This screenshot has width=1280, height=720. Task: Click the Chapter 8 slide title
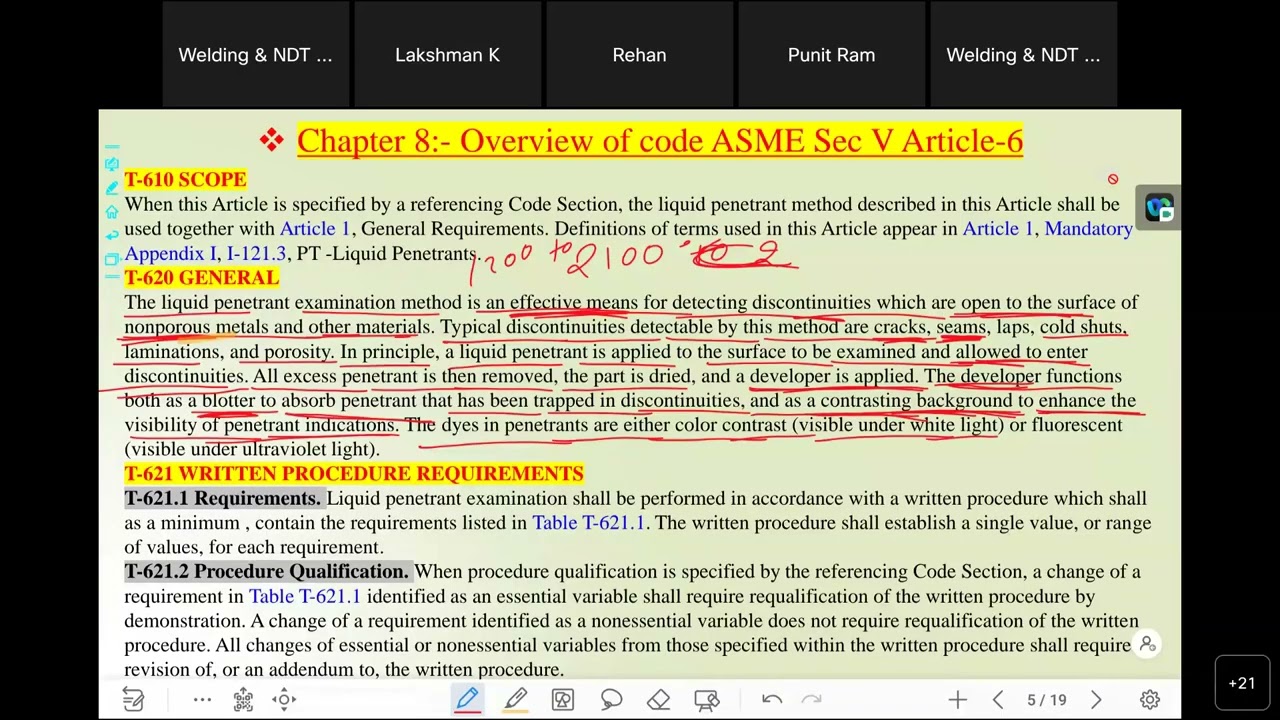pos(660,141)
